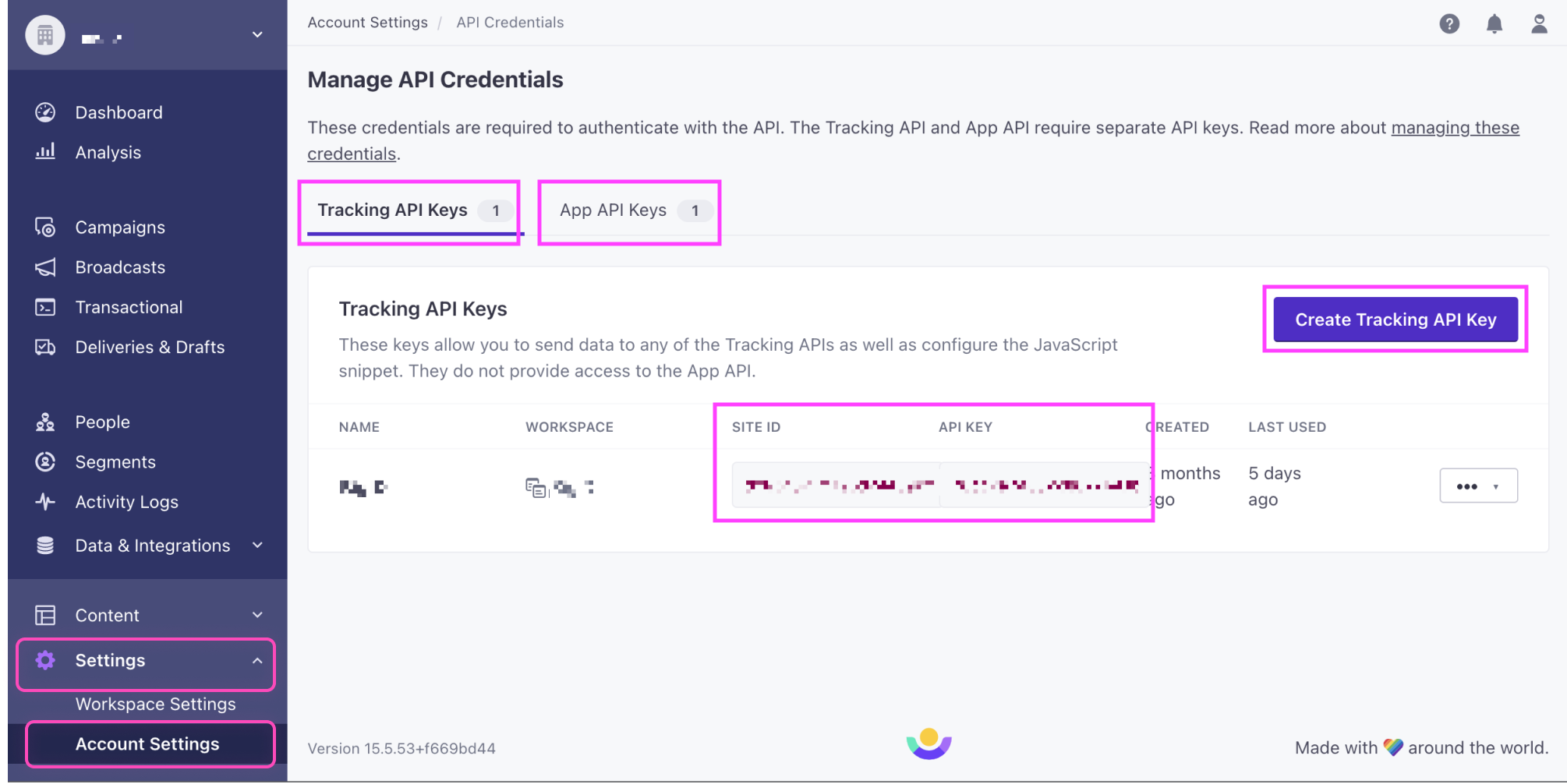The height and width of the screenshot is (784, 1567).
Task: Open the user profile icon
Action: pyautogui.click(x=1539, y=23)
